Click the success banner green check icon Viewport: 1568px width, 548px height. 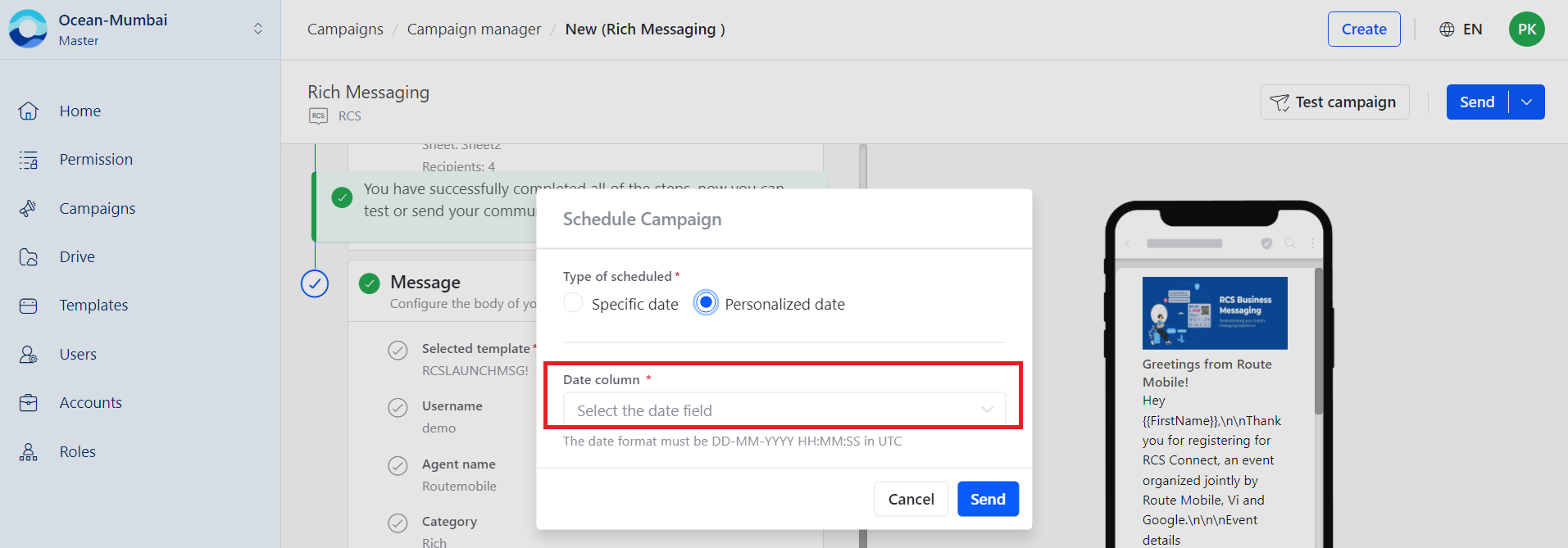click(x=342, y=197)
